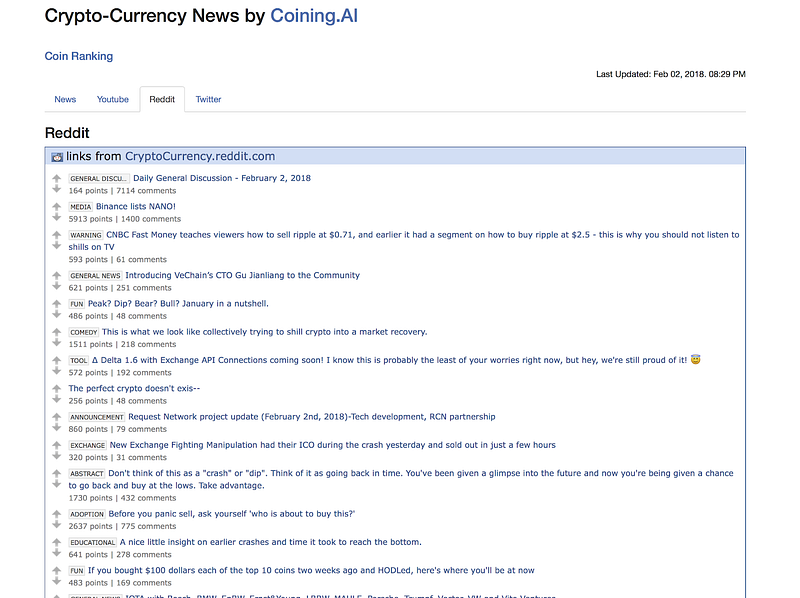The width and height of the screenshot is (800, 598).
Task: Upvote the Binance lists NANO post
Action: pyautogui.click(x=57, y=207)
